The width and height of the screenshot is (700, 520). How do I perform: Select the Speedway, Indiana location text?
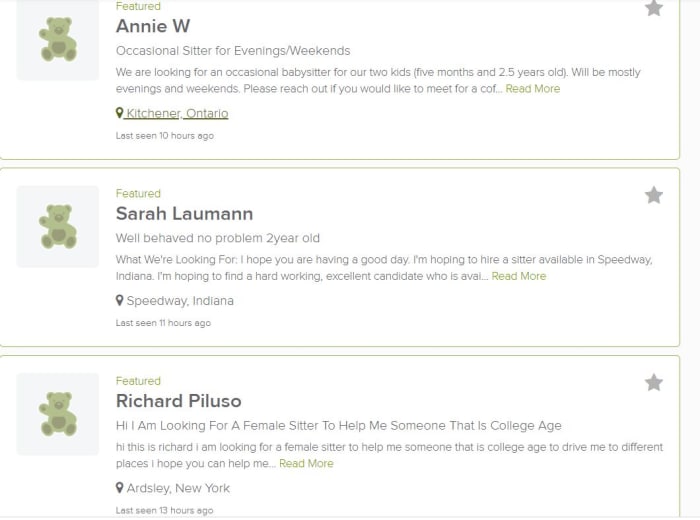(x=180, y=301)
